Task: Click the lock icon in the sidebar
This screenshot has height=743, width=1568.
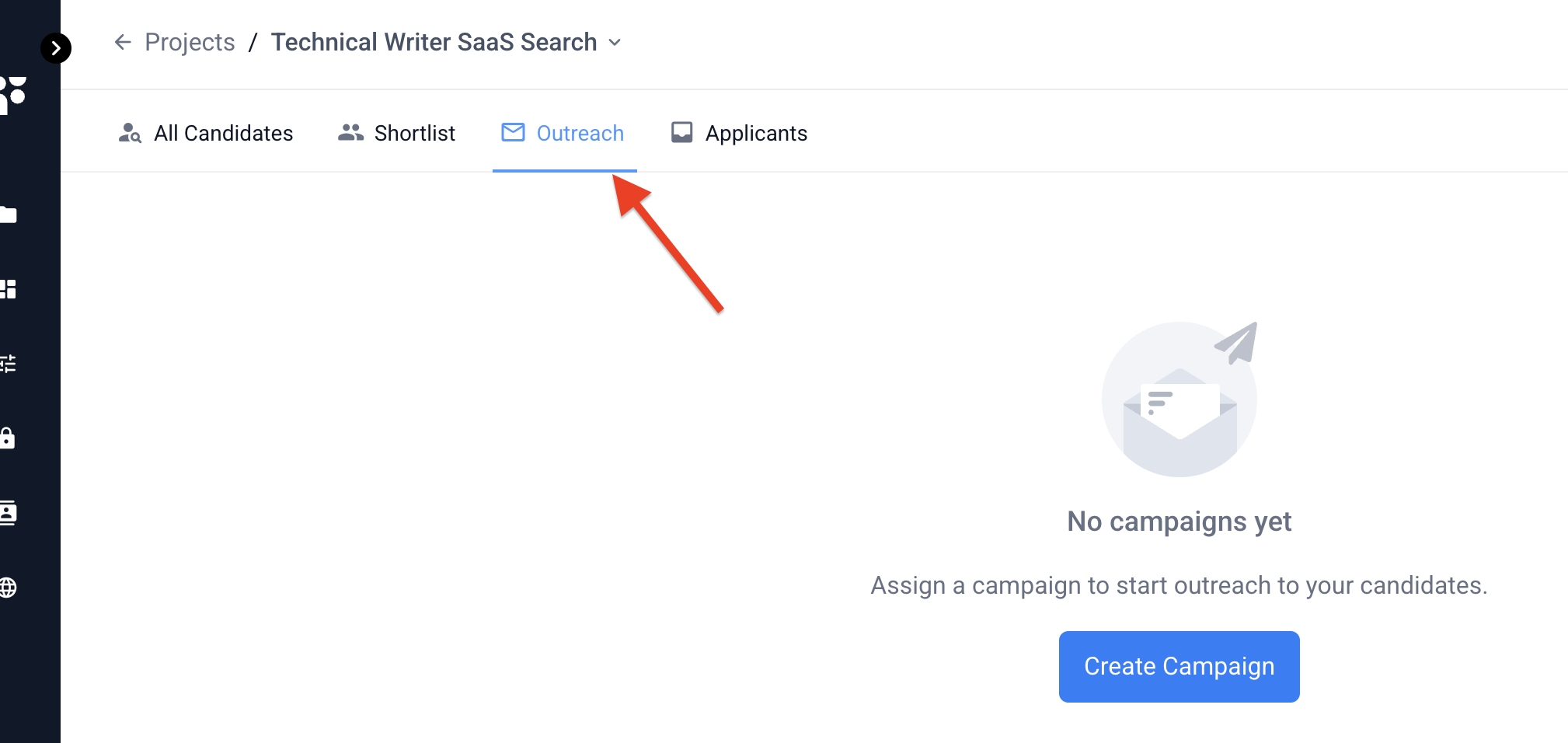Action: pos(8,438)
